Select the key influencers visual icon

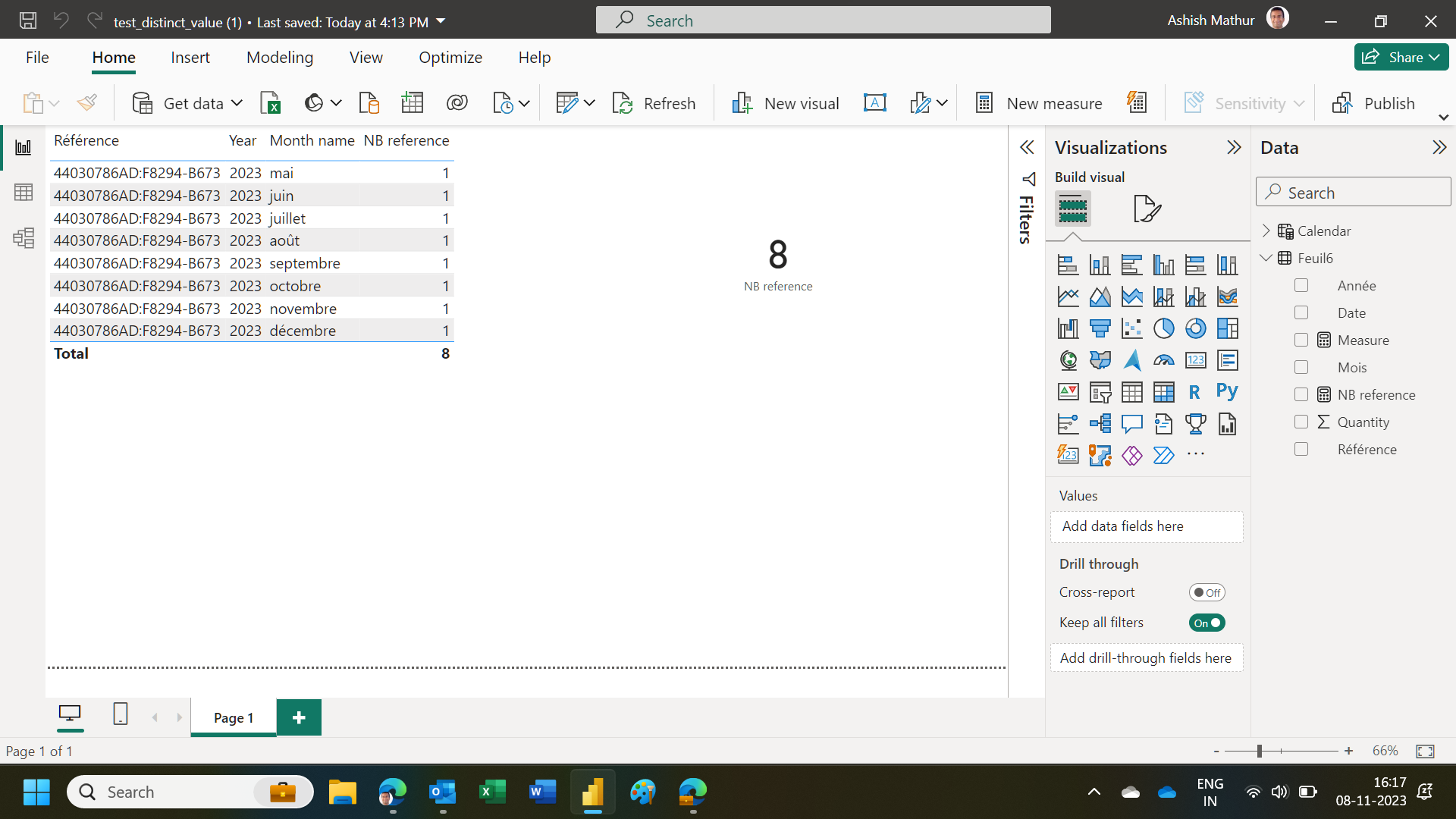coord(1068,424)
